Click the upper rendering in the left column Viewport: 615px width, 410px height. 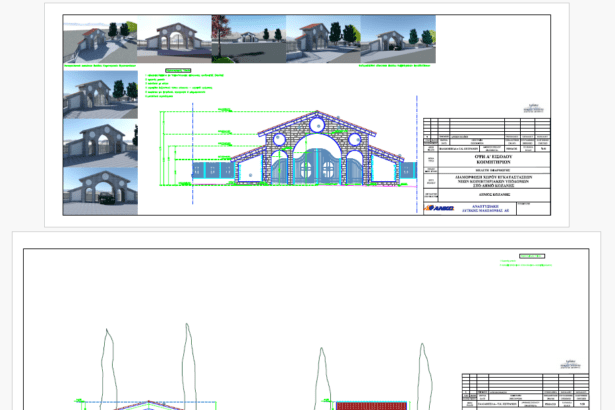point(99,95)
